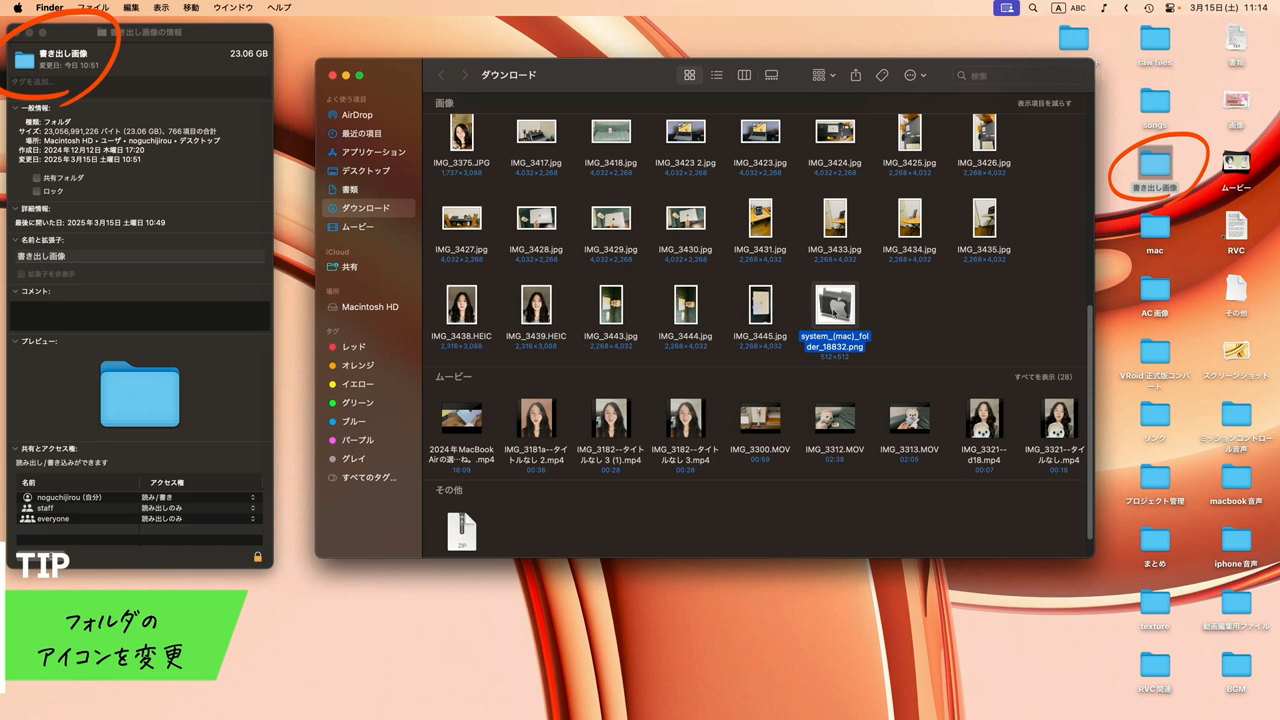Viewport: 1280px width, 720px height.
Task: Switch Finder to list view
Action: pyautogui.click(x=716, y=75)
